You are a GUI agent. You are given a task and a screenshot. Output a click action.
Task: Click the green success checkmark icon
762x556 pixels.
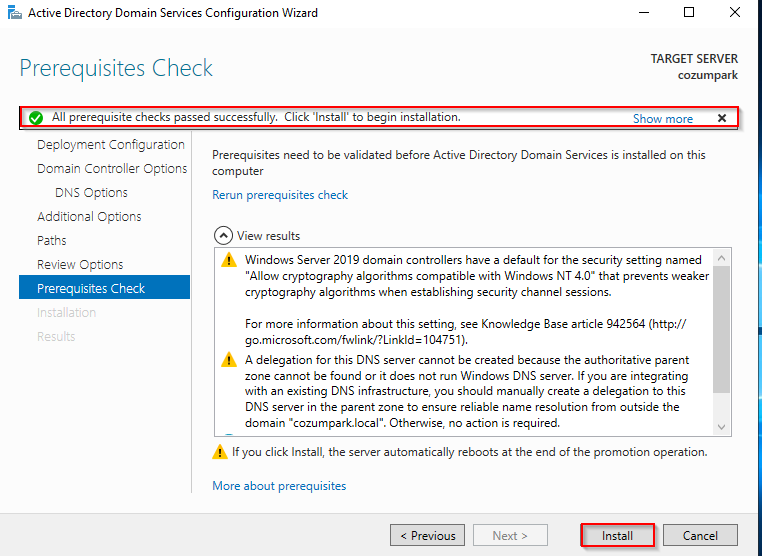tap(36, 118)
